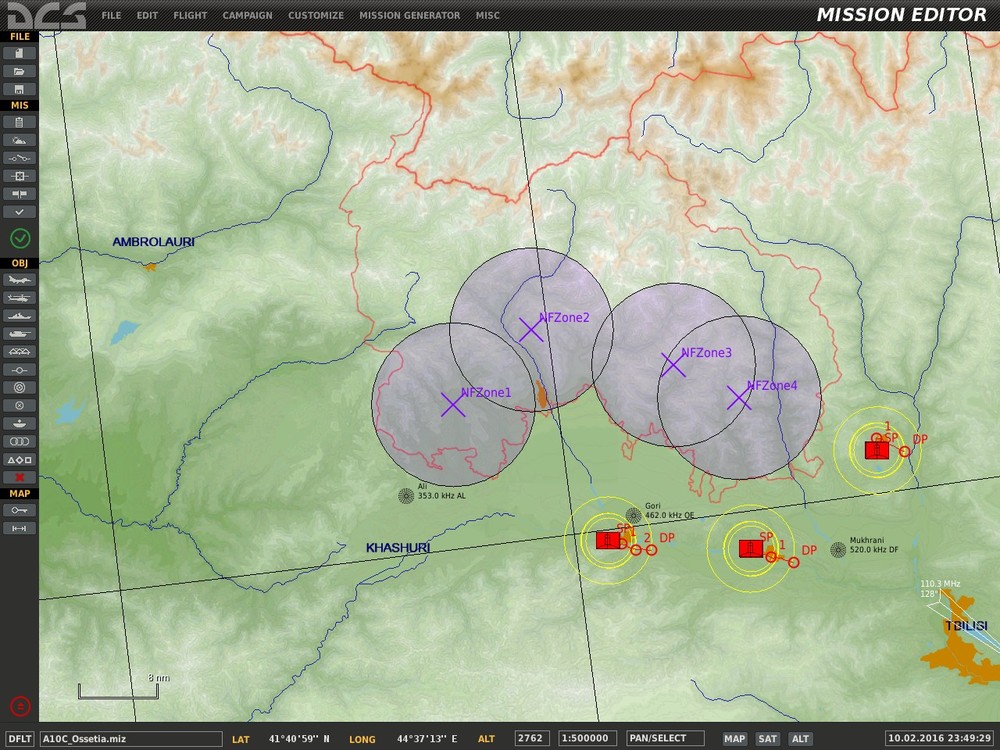Open the MISC menu
1000x750 pixels.
488,15
